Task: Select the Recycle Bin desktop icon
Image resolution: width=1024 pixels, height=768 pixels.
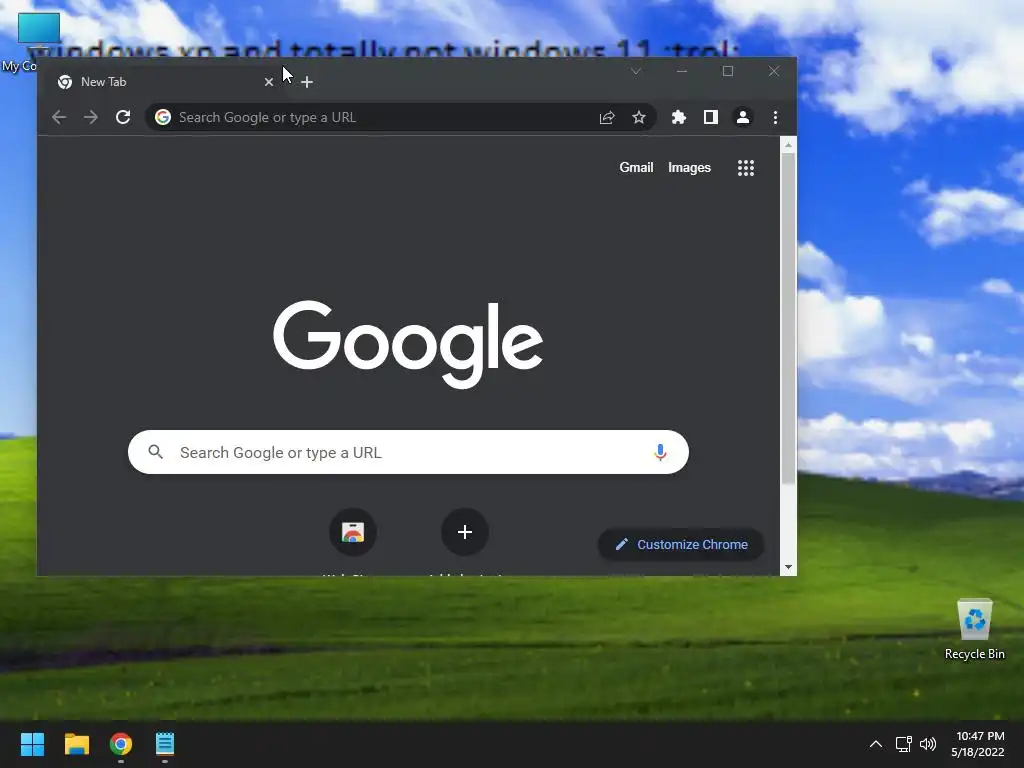Action: pos(975,630)
